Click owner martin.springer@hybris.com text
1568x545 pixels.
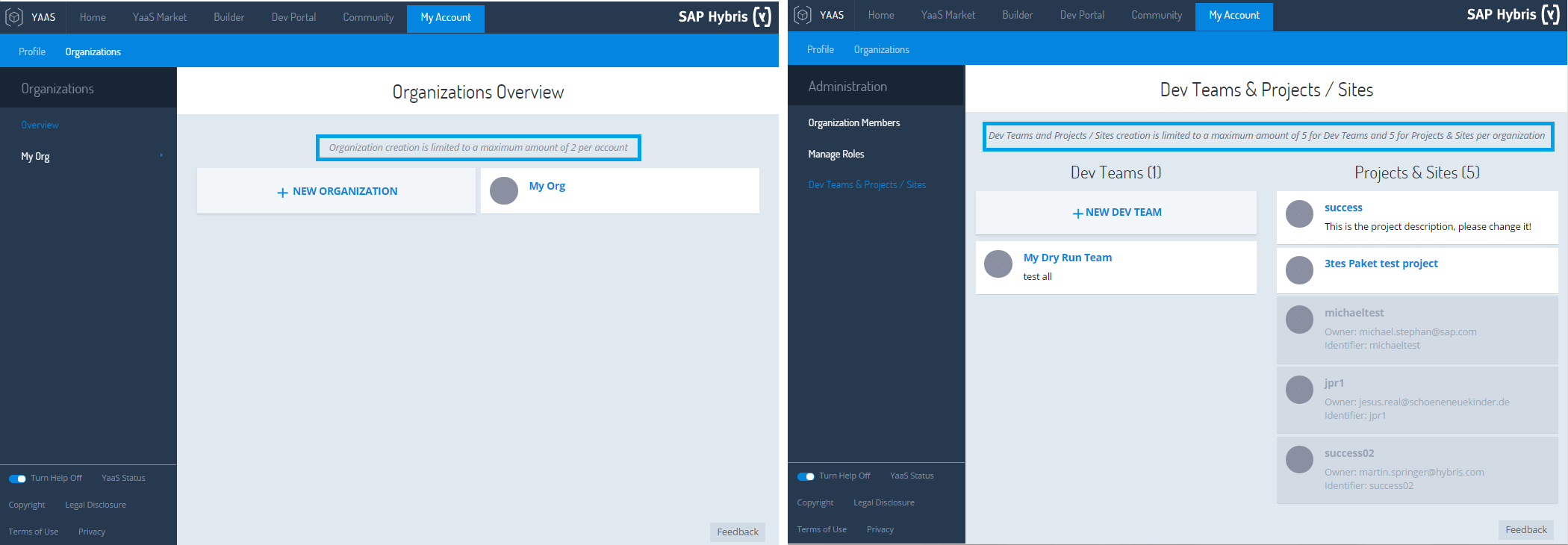pyautogui.click(x=1404, y=472)
